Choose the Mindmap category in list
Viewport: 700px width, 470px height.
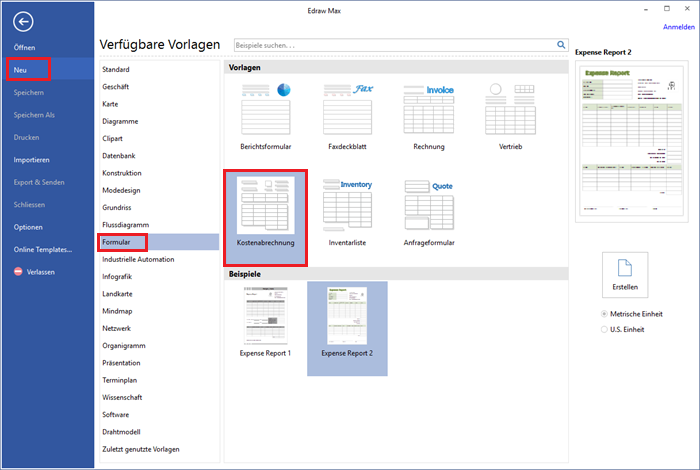[x=119, y=310]
